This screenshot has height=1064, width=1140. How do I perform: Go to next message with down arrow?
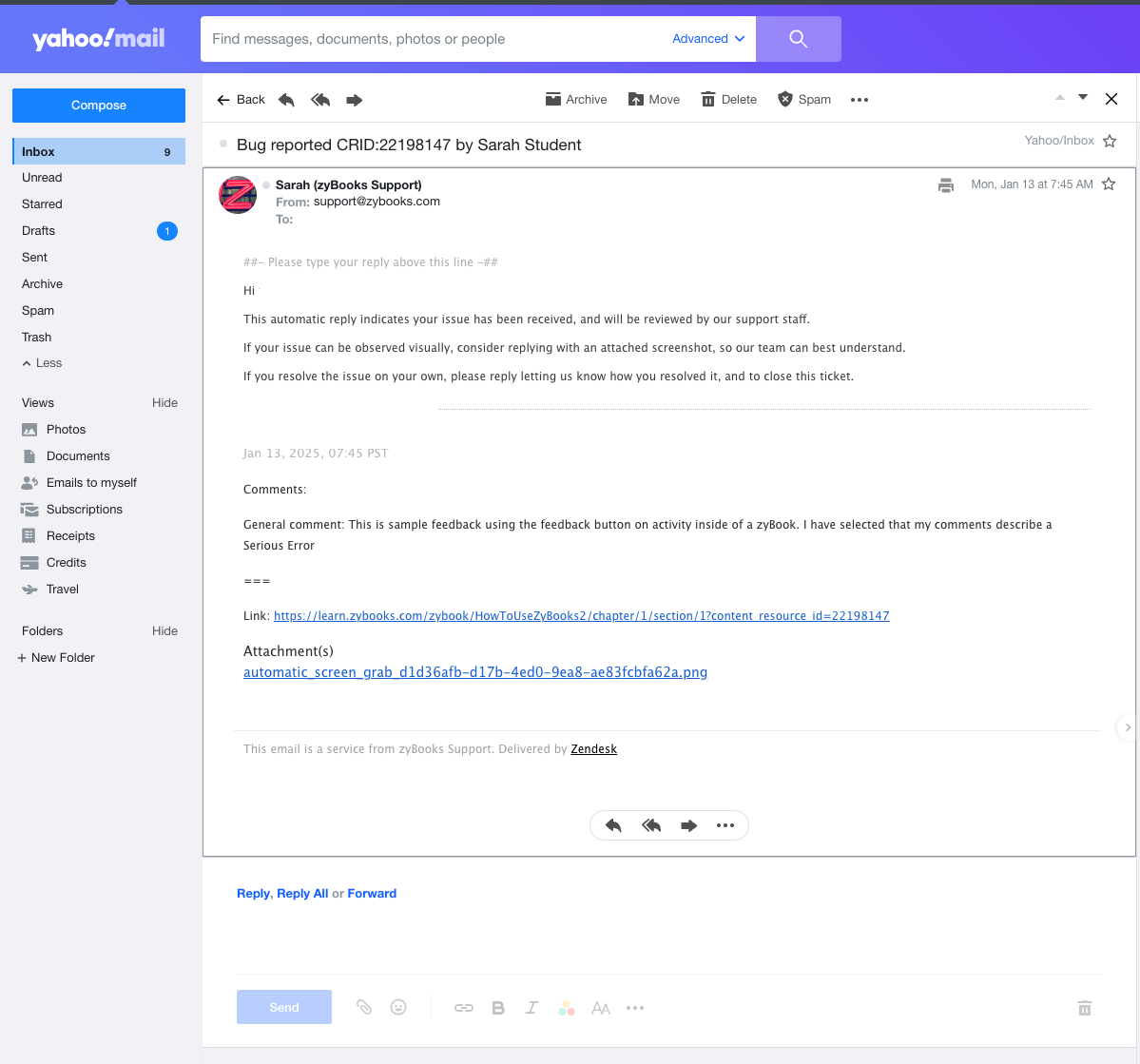[1083, 97]
